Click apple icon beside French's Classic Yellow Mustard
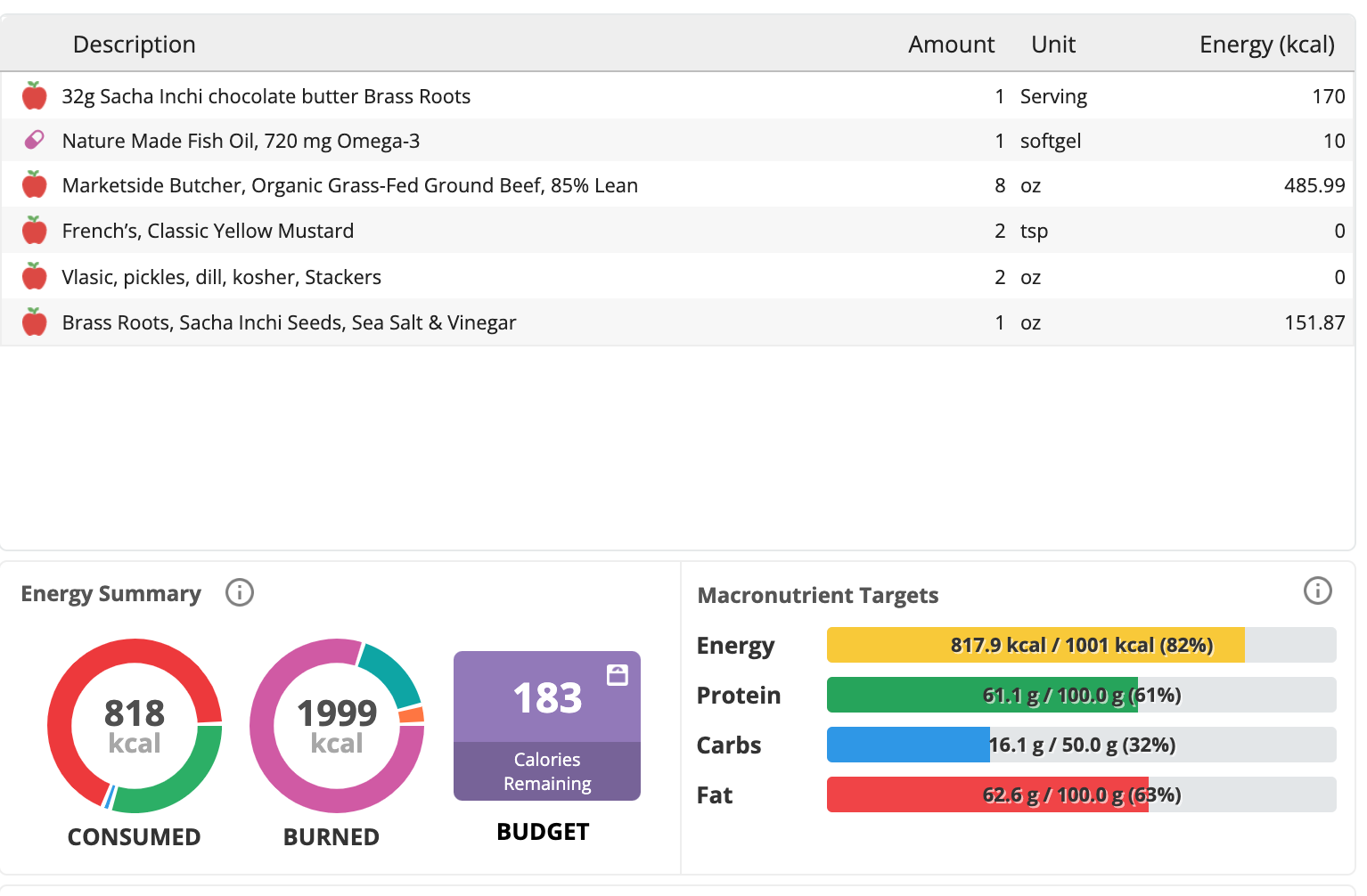Screen dimensions: 1367x896 coord(35,230)
